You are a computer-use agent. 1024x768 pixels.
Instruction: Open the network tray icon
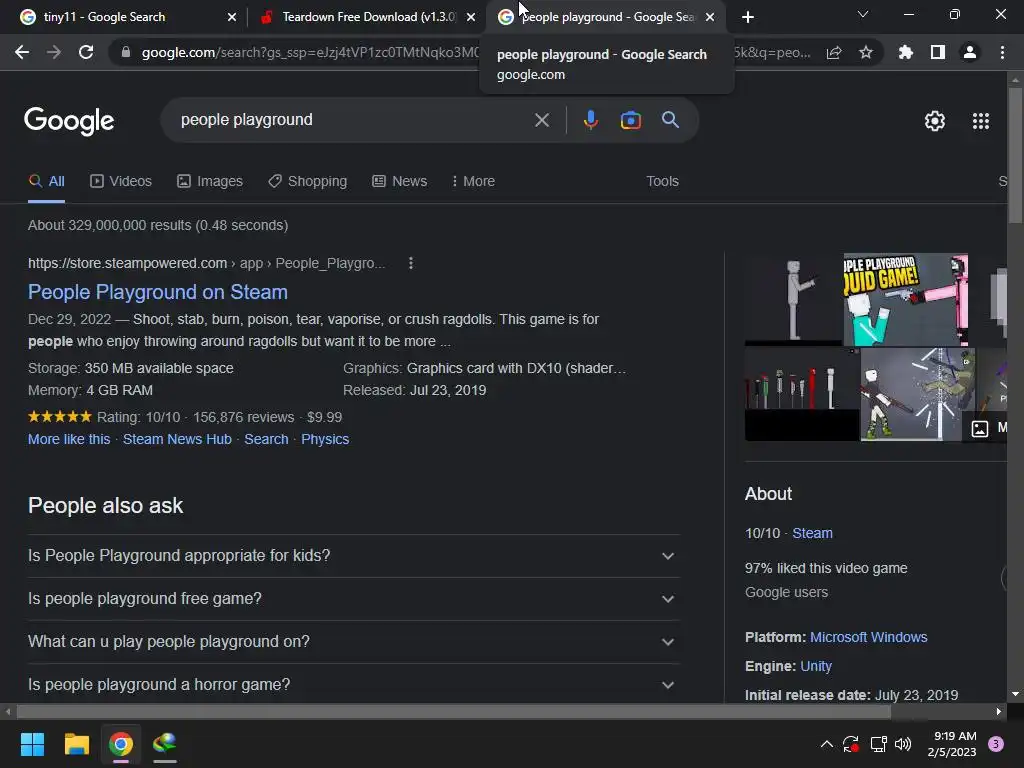click(x=878, y=744)
